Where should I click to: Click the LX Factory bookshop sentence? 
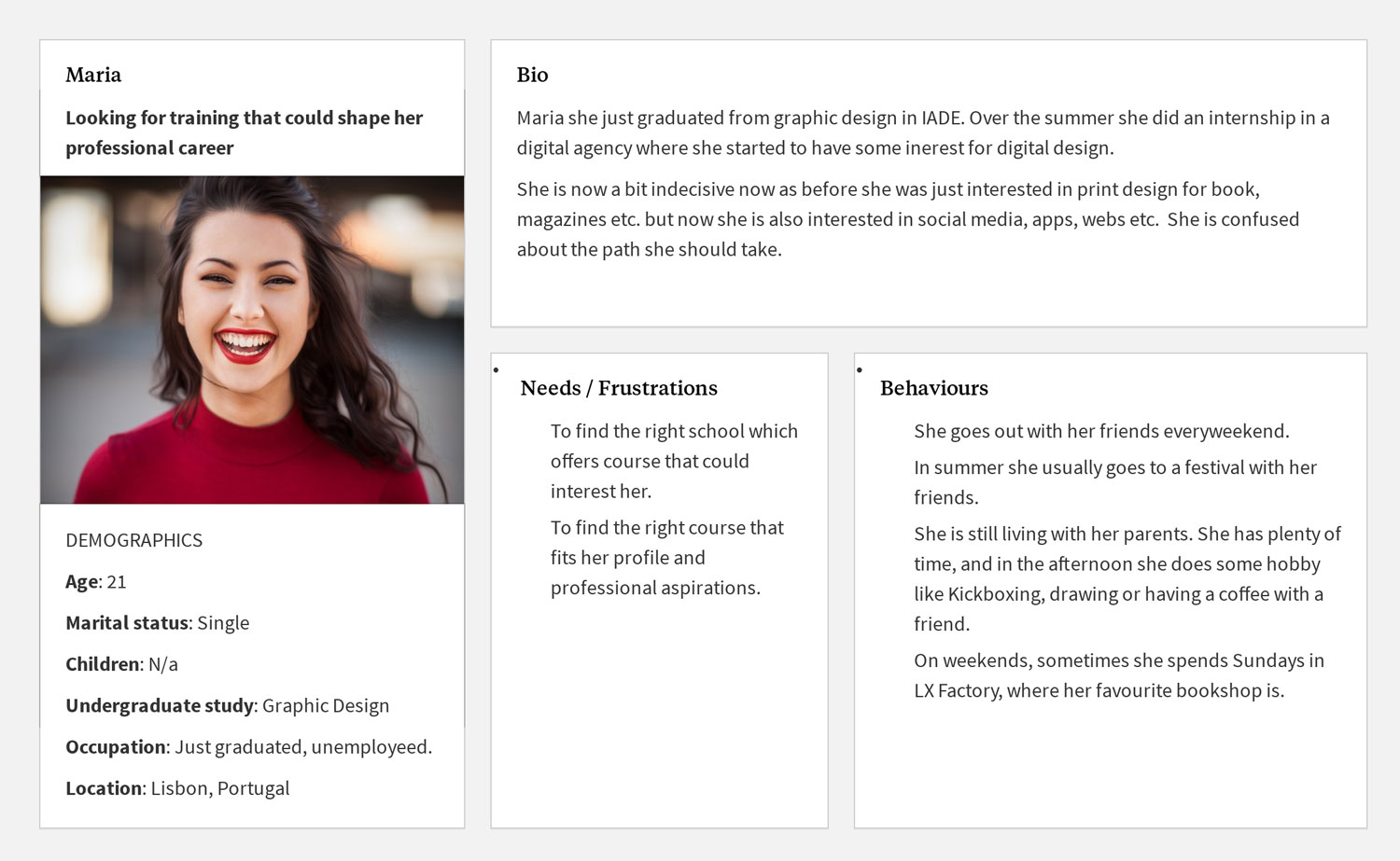(1119, 675)
